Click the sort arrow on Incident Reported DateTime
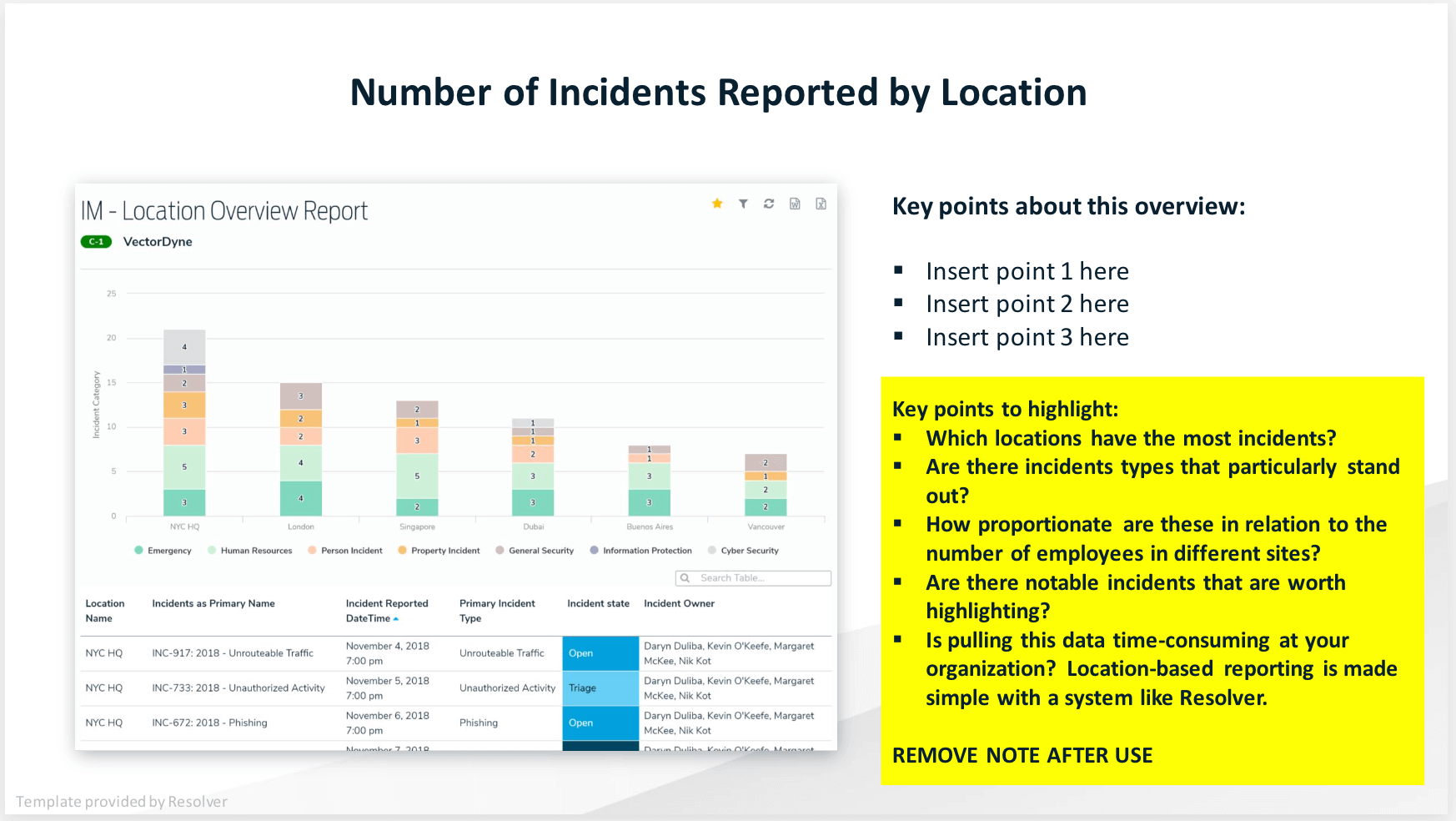 click(x=397, y=619)
